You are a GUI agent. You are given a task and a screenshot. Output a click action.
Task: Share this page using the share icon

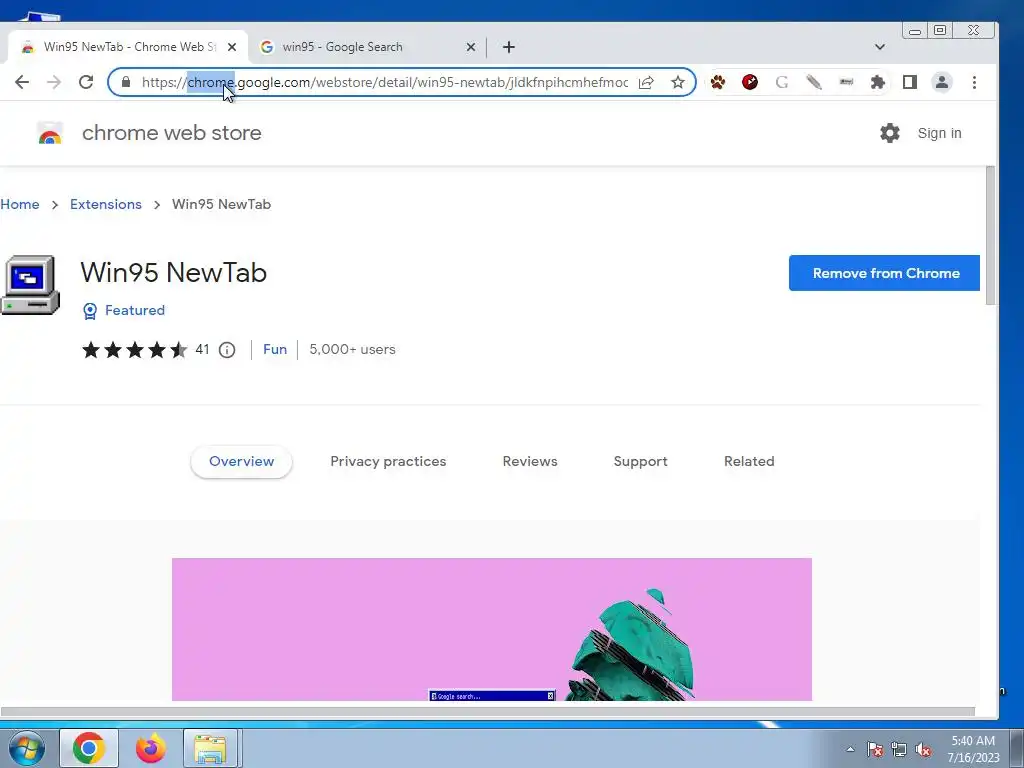pyautogui.click(x=646, y=82)
